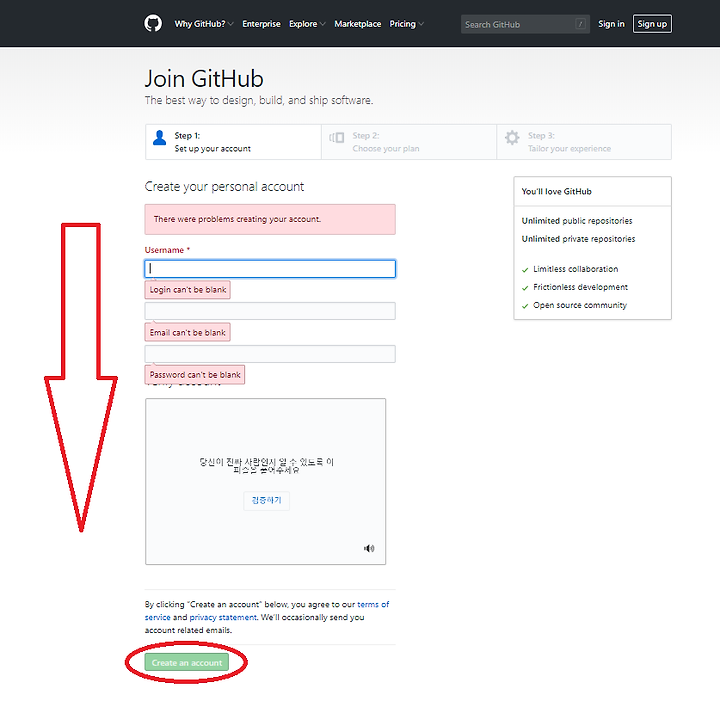The height and width of the screenshot is (701, 720).
Task: Click the slash shortcut icon in search
Action: tap(580, 24)
